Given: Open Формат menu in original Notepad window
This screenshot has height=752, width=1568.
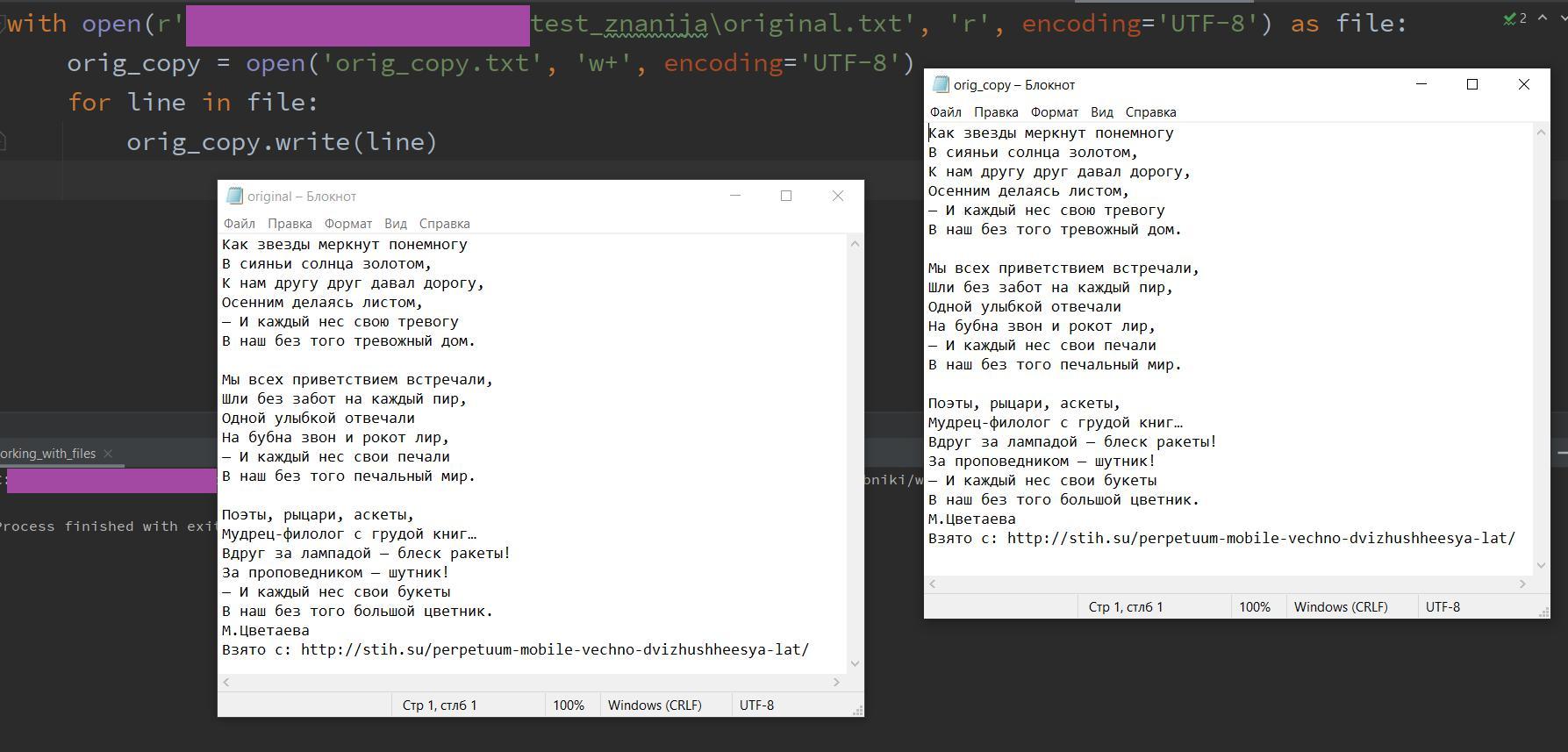Looking at the screenshot, I should (347, 224).
